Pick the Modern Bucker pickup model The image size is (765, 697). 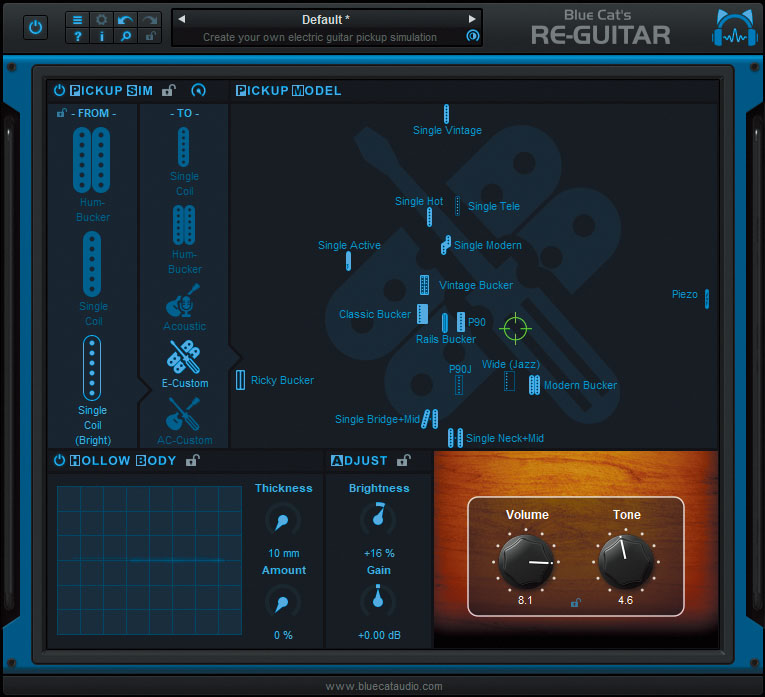point(534,385)
